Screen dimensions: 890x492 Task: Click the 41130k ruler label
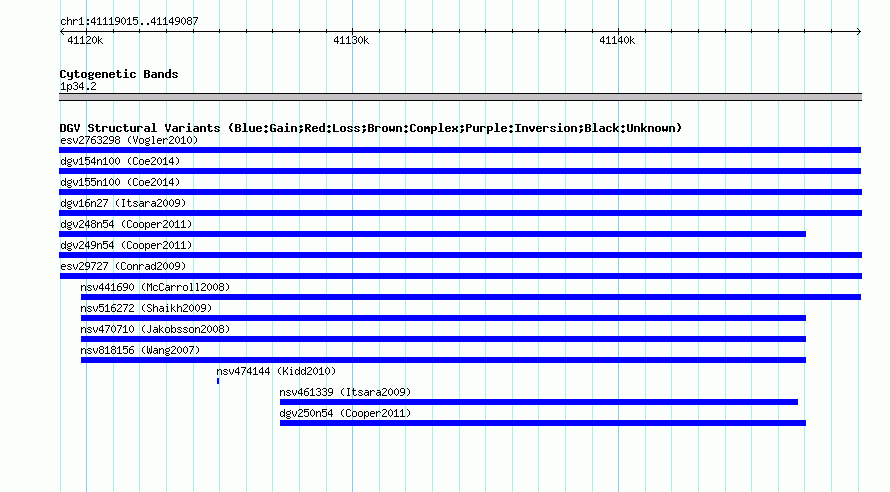351,40
